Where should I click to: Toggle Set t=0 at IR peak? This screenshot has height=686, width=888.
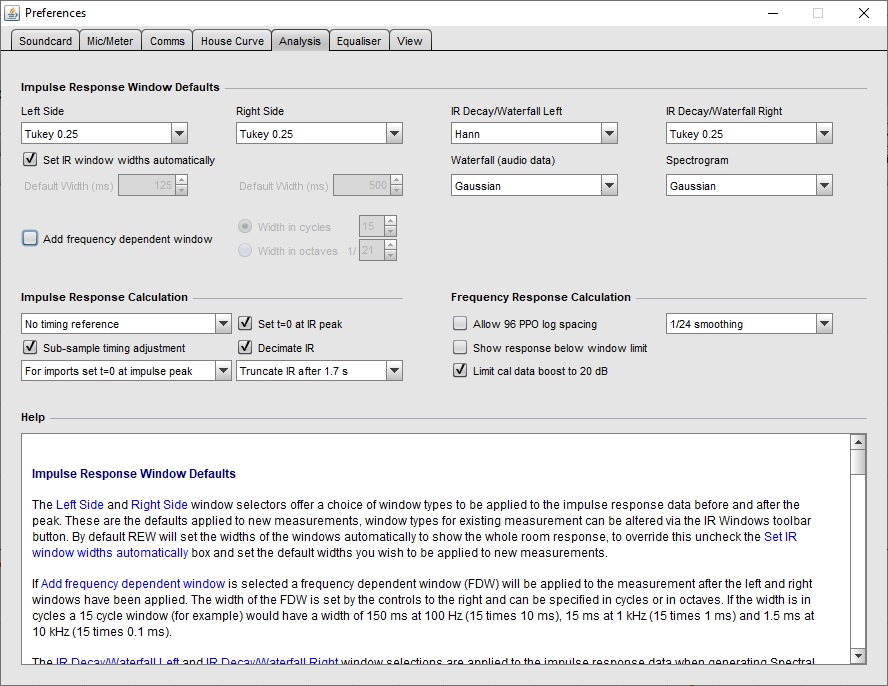pos(245,323)
